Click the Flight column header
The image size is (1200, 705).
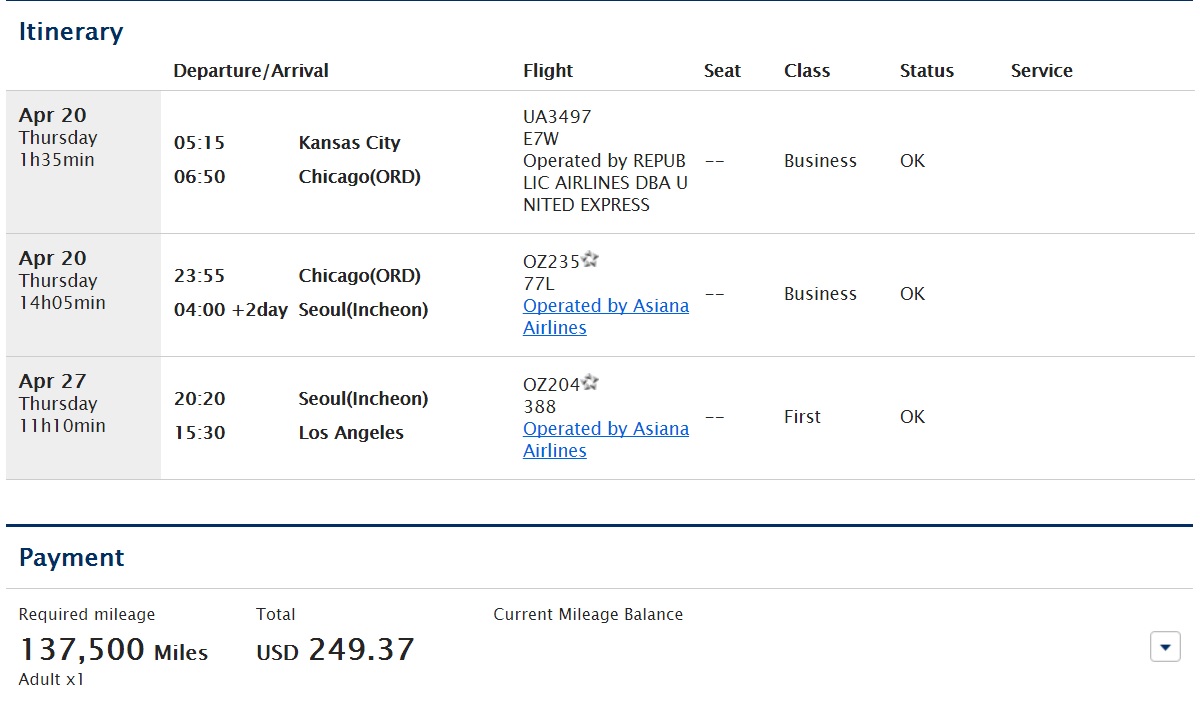pos(548,71)
